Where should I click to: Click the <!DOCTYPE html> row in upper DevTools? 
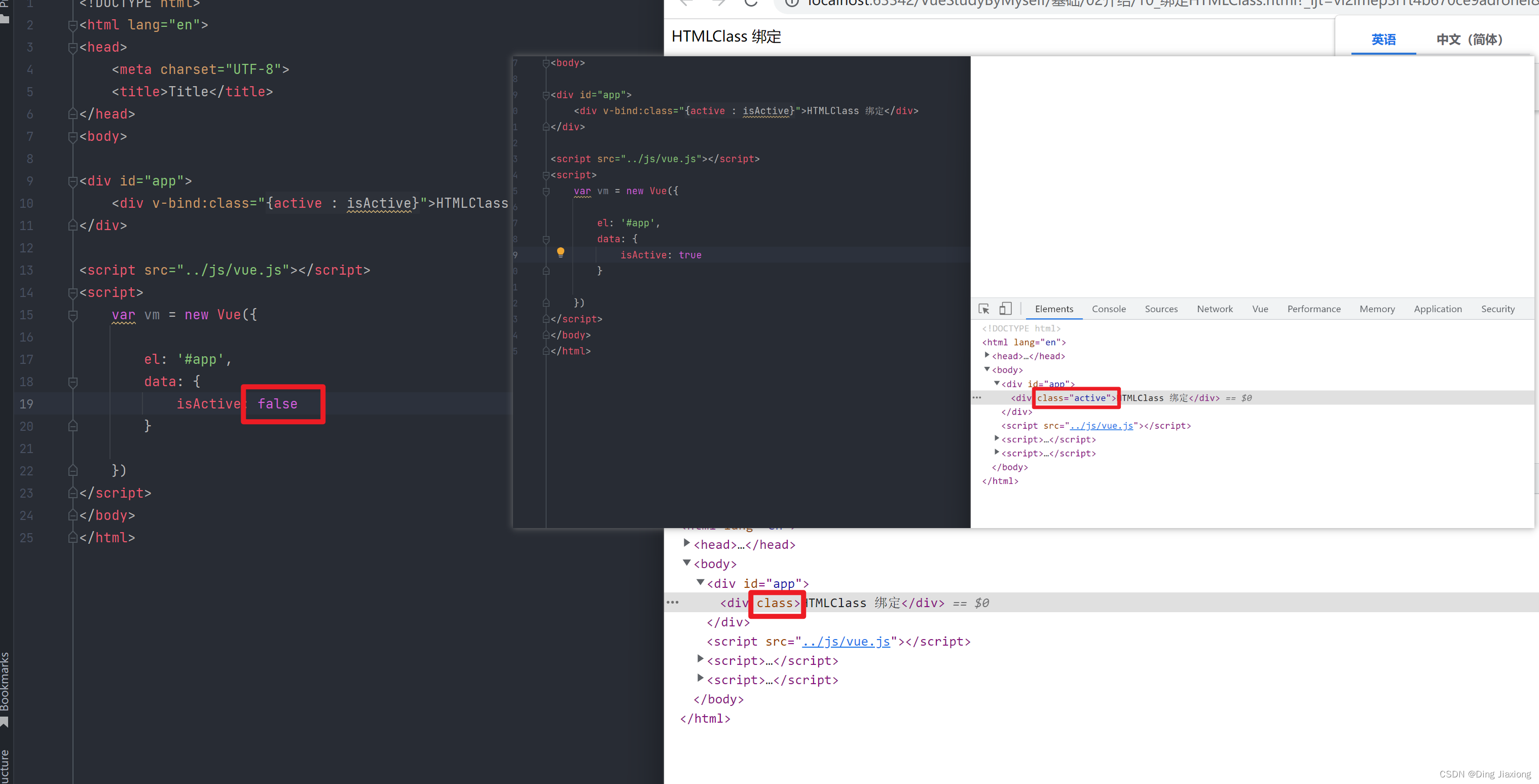1021,328
